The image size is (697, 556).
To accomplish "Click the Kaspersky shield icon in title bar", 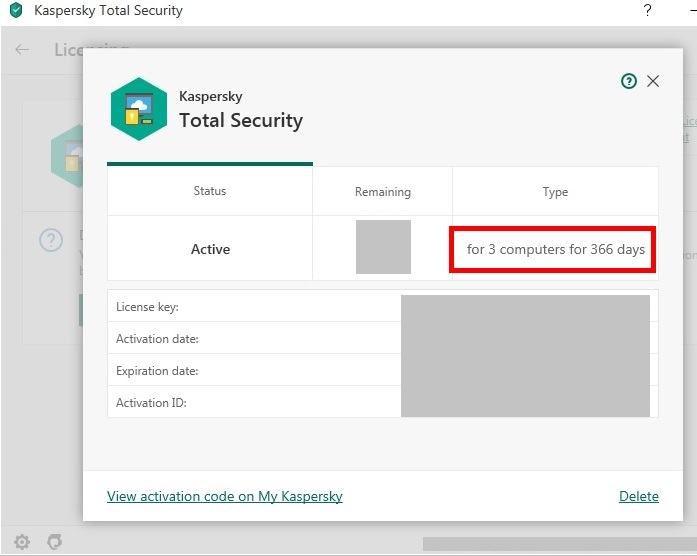I will (x=15, y=11).
